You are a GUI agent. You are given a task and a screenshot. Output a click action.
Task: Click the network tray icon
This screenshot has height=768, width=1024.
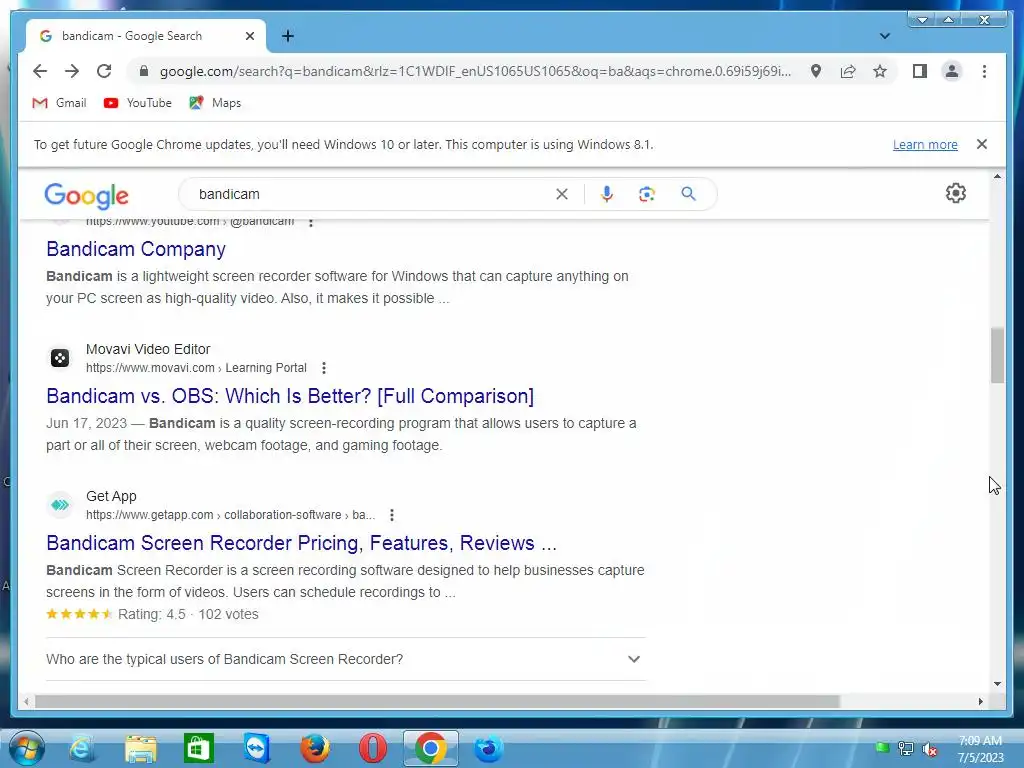(x=906, y=748)
